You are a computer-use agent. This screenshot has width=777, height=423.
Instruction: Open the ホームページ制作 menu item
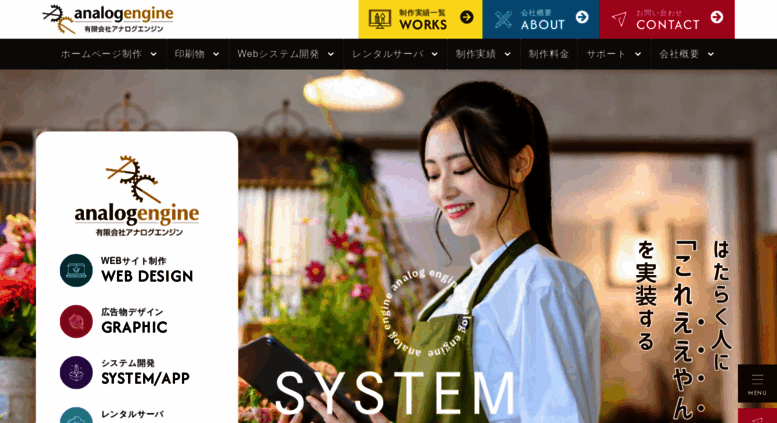point(101,54)
